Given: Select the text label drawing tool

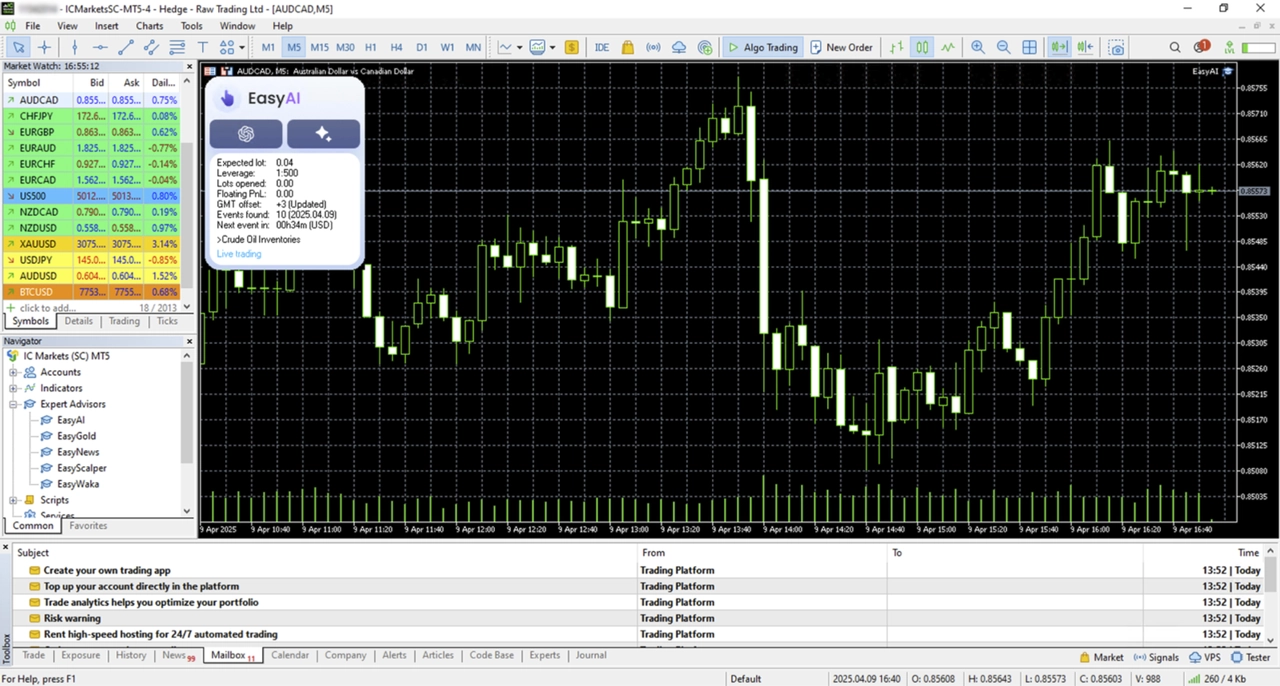Looking at the screenshot, I should tap(203, 47).
